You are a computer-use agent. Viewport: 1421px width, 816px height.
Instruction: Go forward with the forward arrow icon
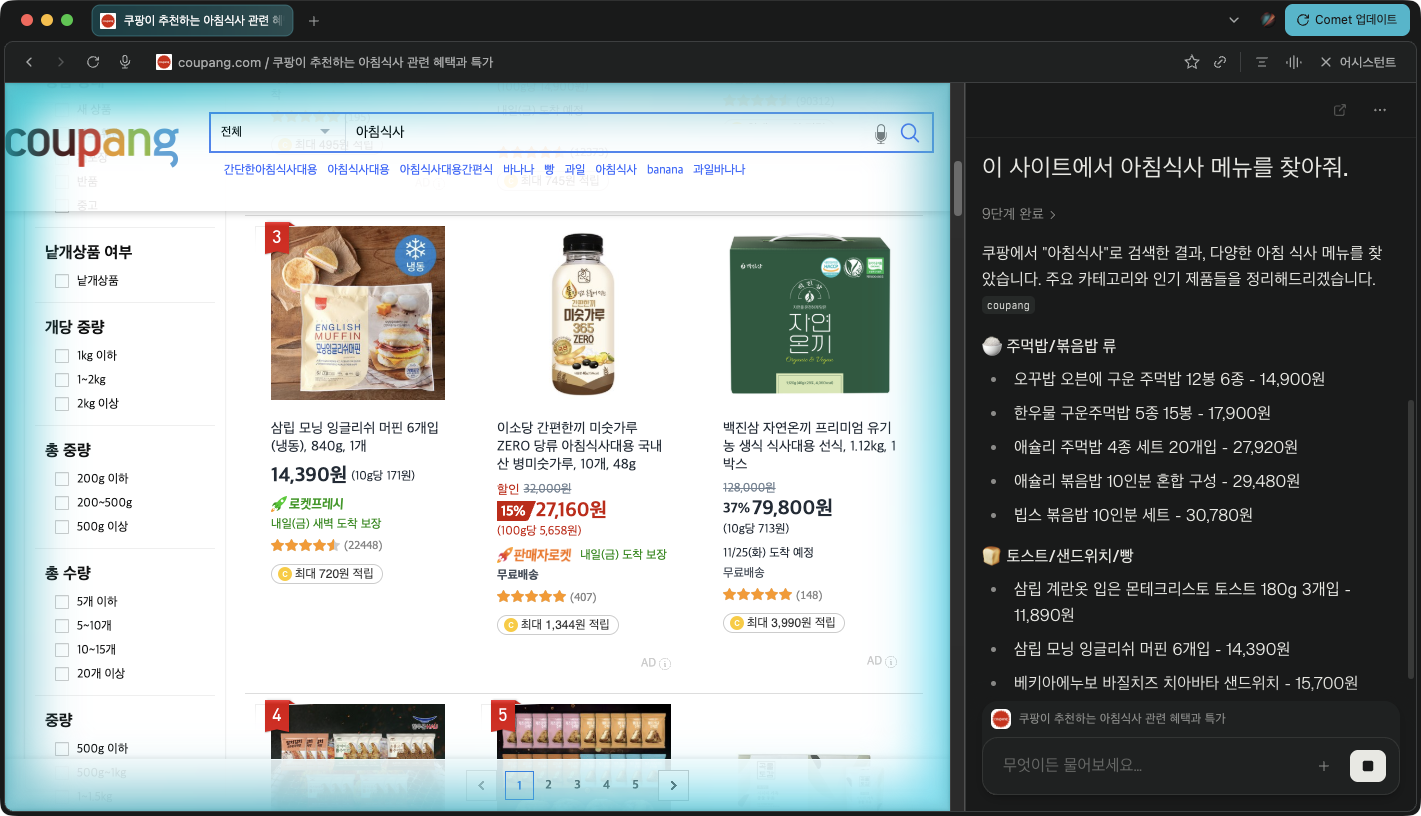[61, 62]
